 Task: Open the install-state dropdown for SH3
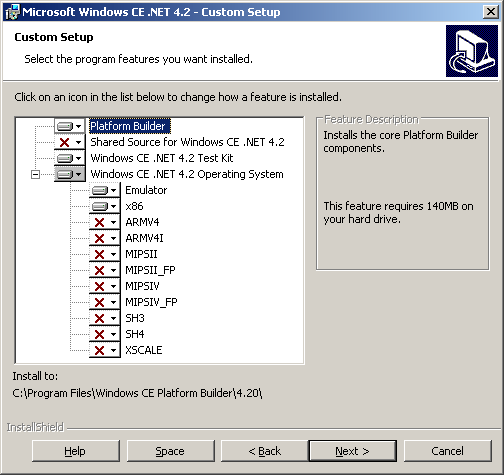click(114, 318)
